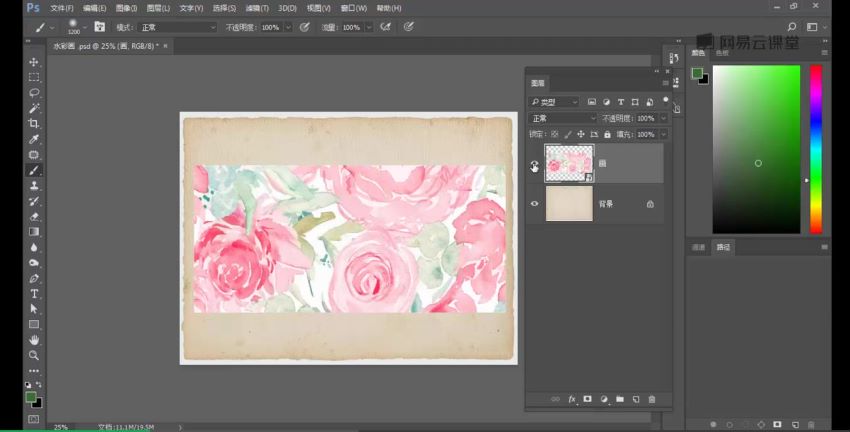Select the Horizontal Type tool
850x432 pixels.
[x=34, y=294]
